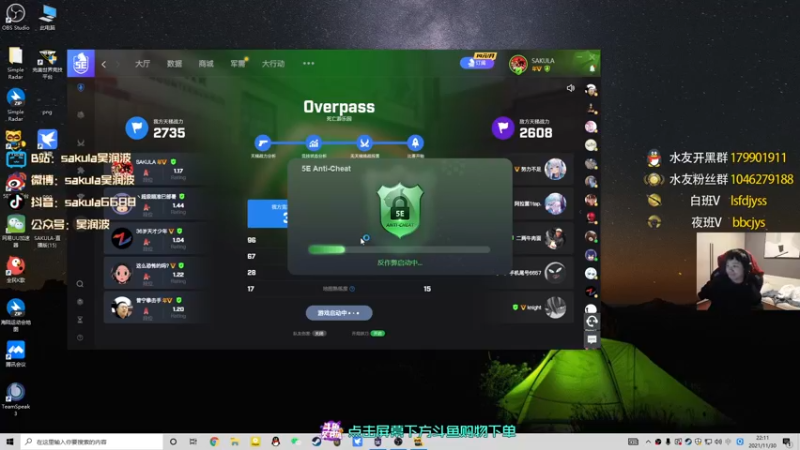The image size is (800, 450).
Task: Click the 5E Anti-Cheat shield logo
Action: (x=400, y=210)
